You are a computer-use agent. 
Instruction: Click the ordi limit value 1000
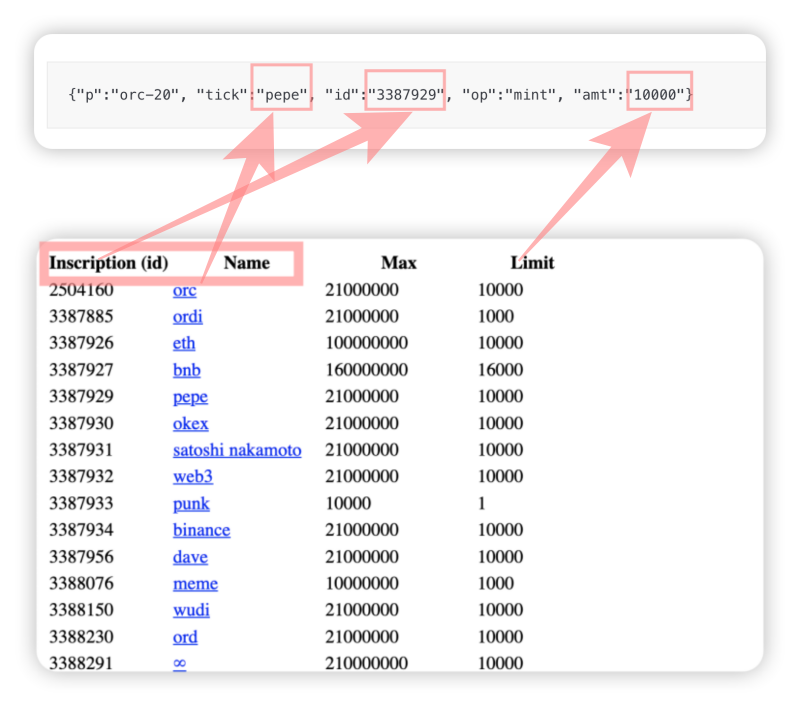(495, 317)
